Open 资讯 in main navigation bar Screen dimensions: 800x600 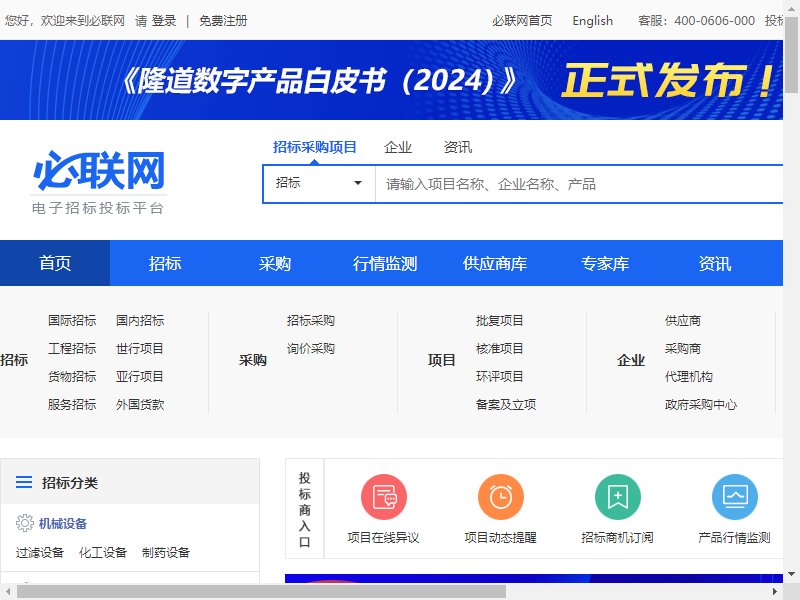tap(714, 263)
